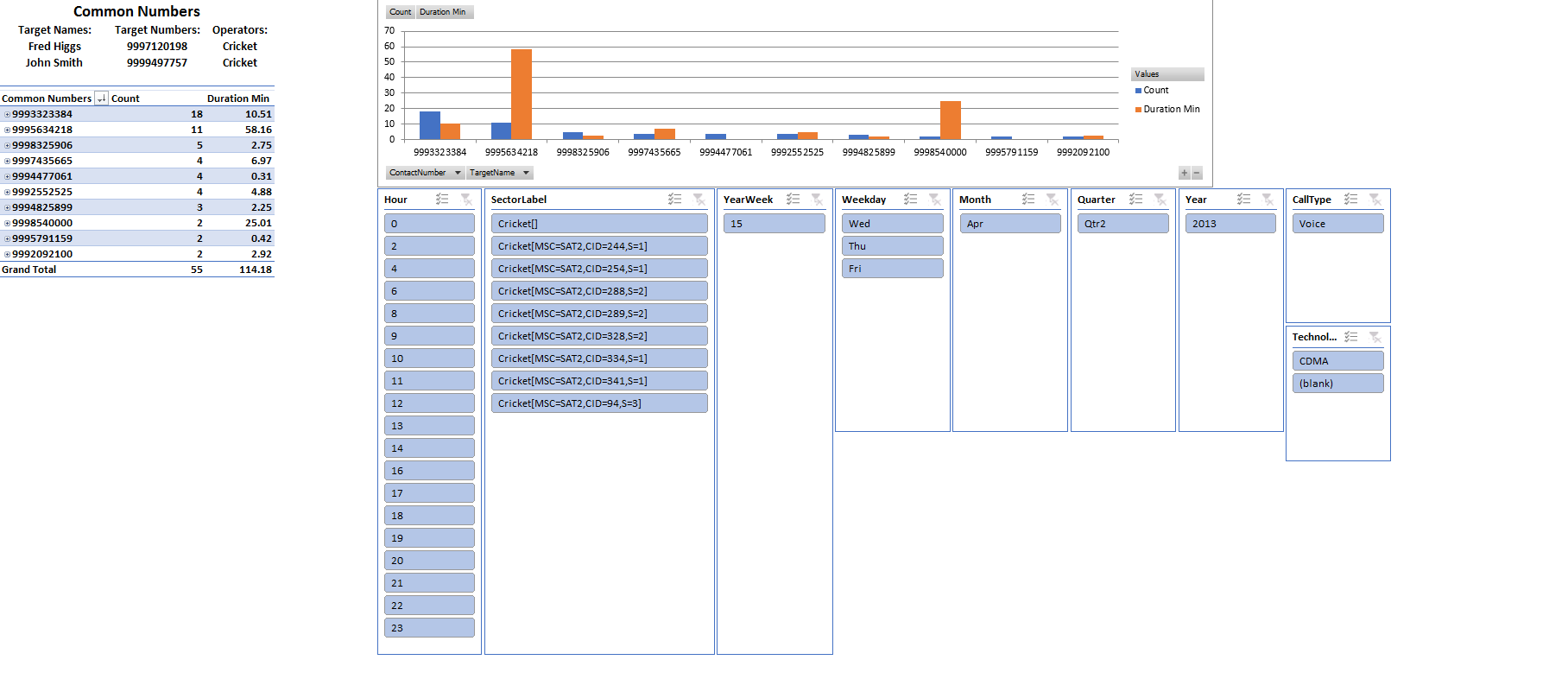
Task: Clear the filter on the Weekday slicer
Action: (x=935, y=200)
